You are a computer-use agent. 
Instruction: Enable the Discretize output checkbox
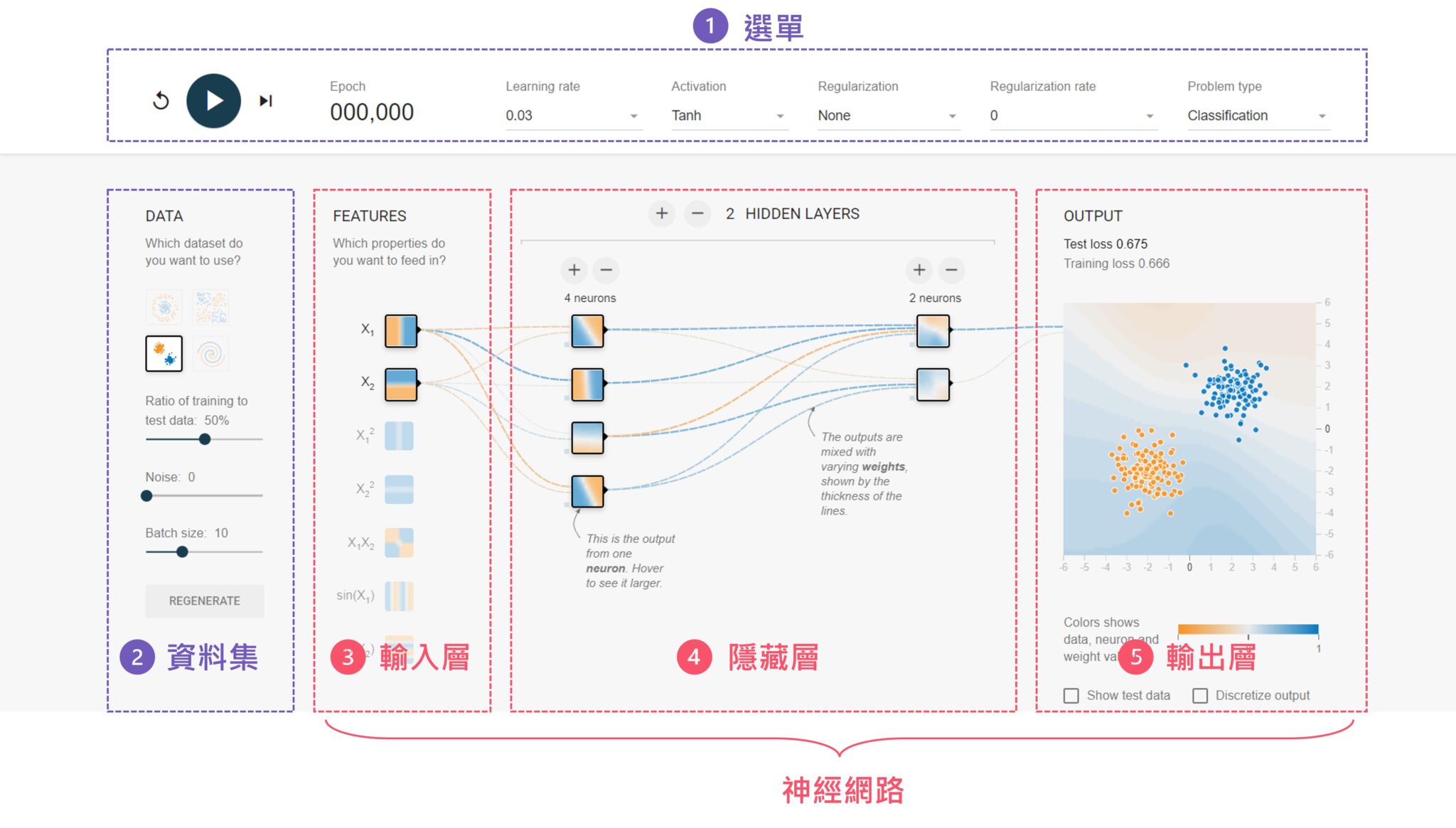coord(1201,695)
